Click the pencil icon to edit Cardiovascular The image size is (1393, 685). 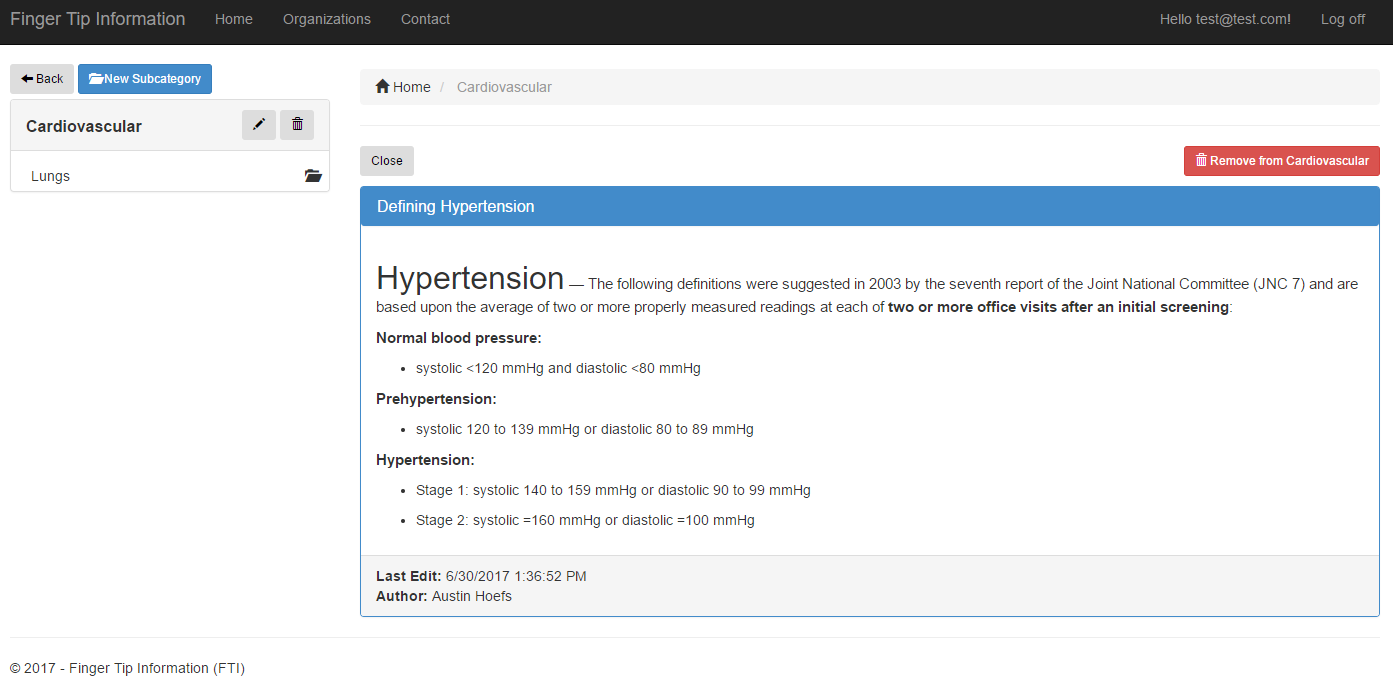coord(259,125)
